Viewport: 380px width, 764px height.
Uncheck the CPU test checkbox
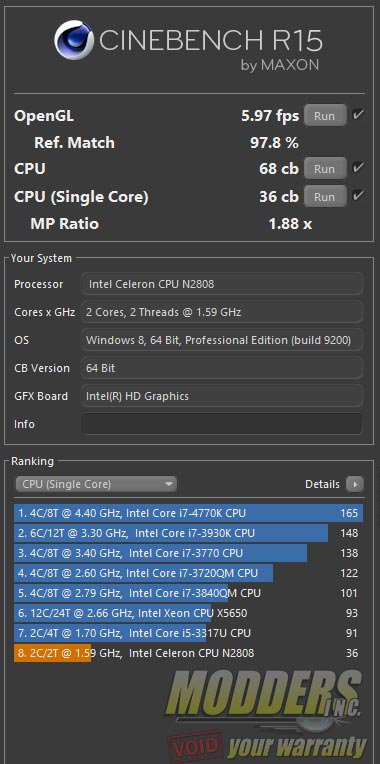(x=358, y=168)
